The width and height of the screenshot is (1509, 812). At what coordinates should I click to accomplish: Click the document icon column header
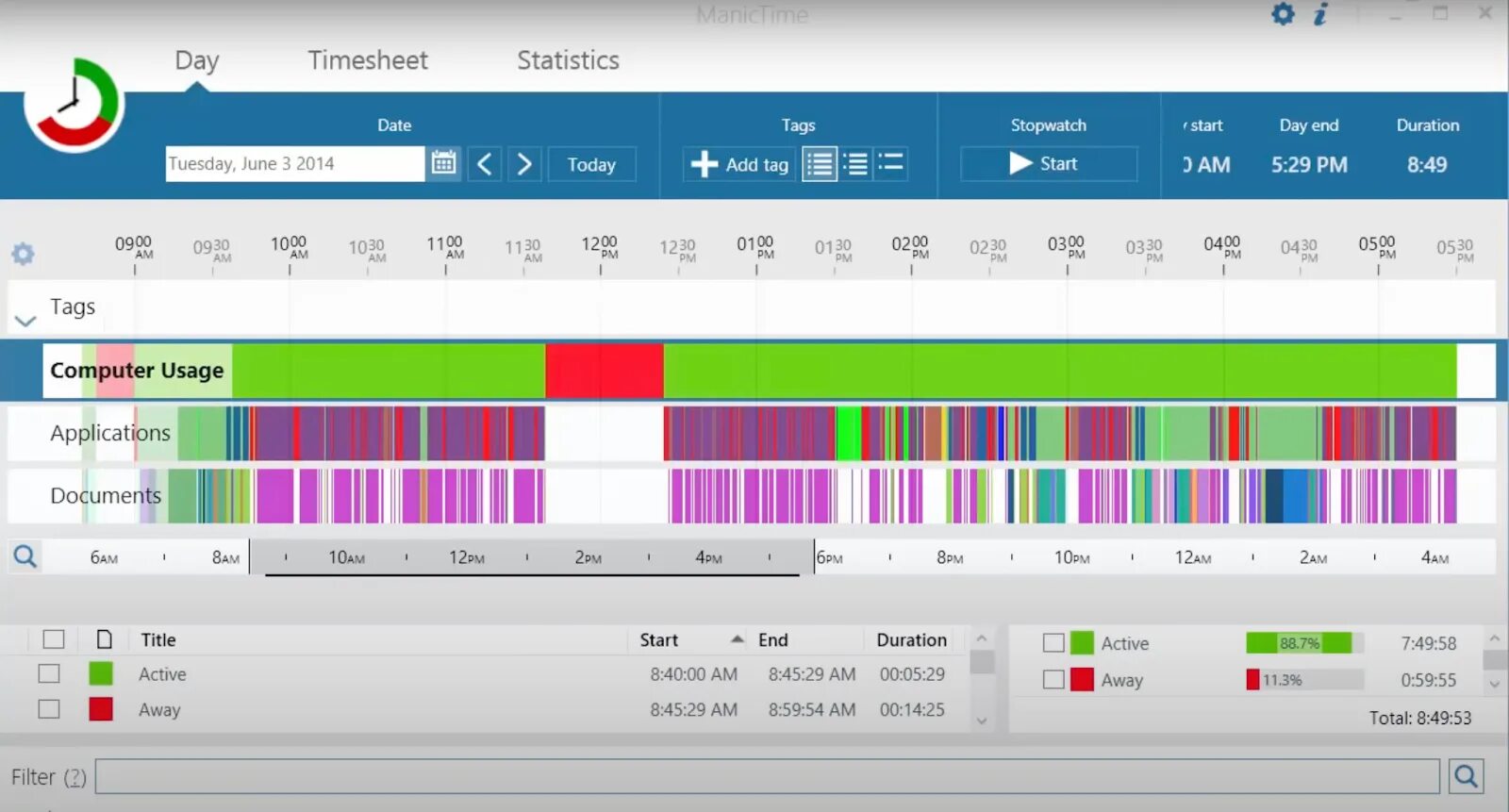tap(104, 639)
